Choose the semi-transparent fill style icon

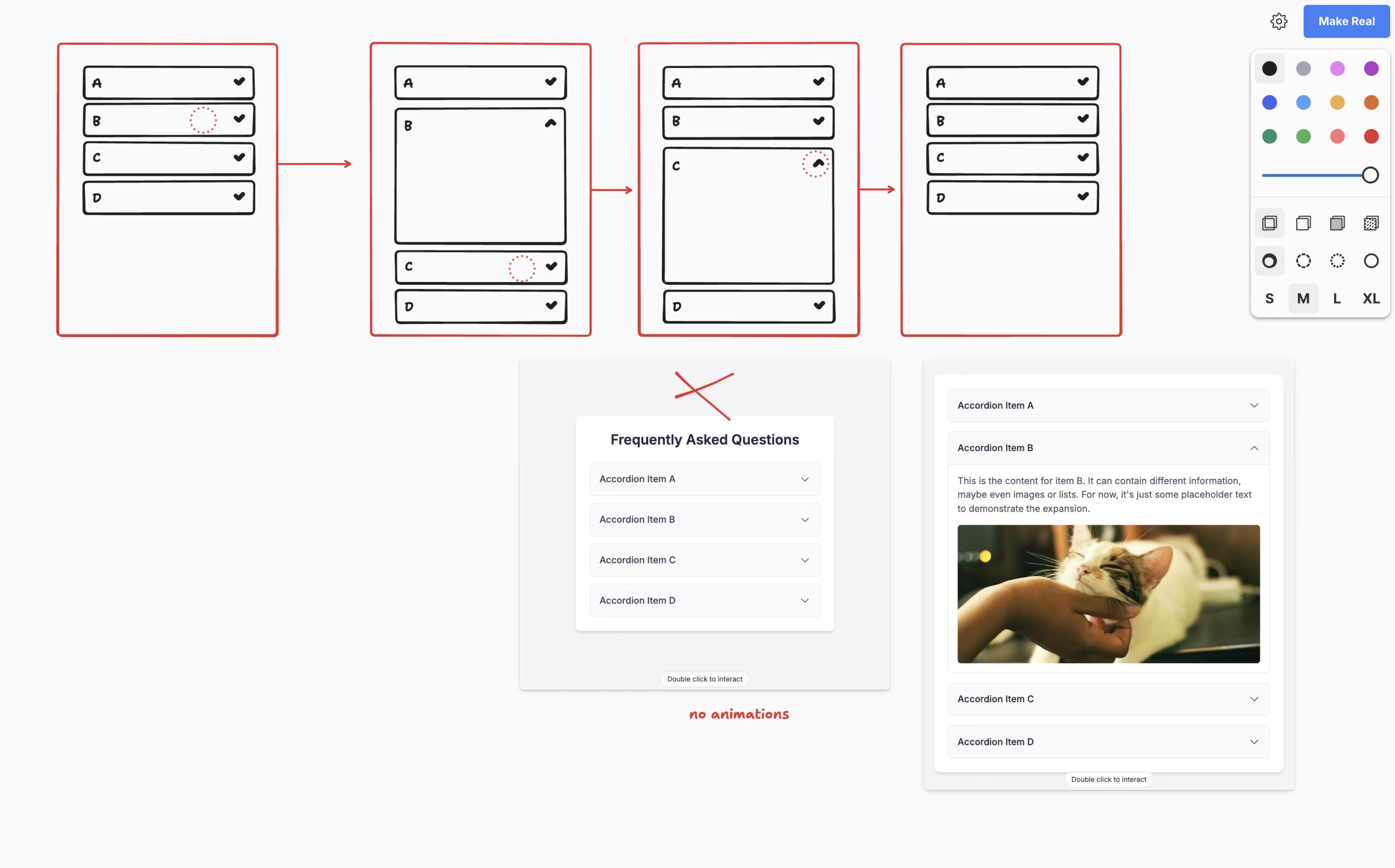(x=1303, y=223)
